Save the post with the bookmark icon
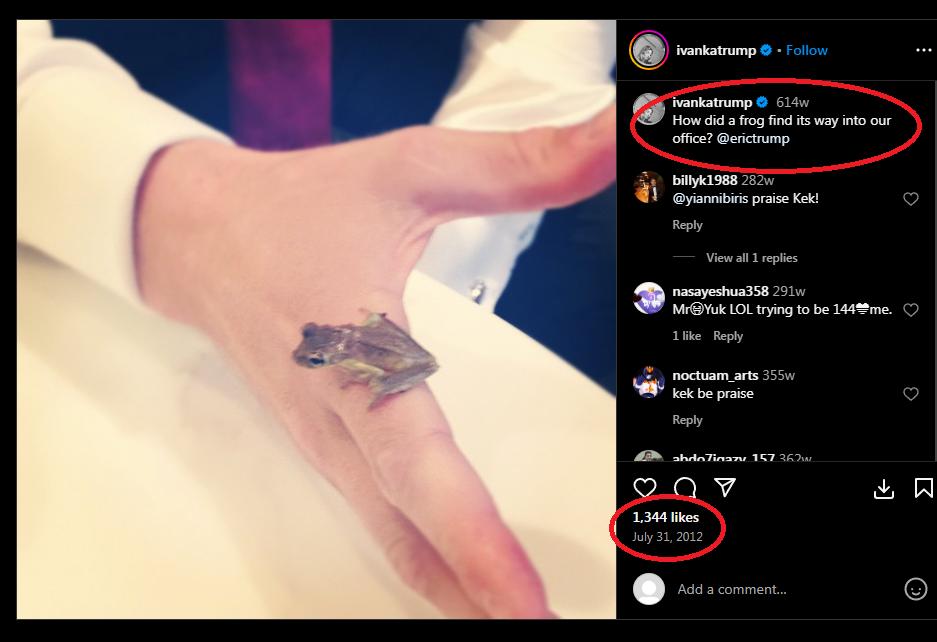This screenshot has height=642, width=937. [923, 488]
